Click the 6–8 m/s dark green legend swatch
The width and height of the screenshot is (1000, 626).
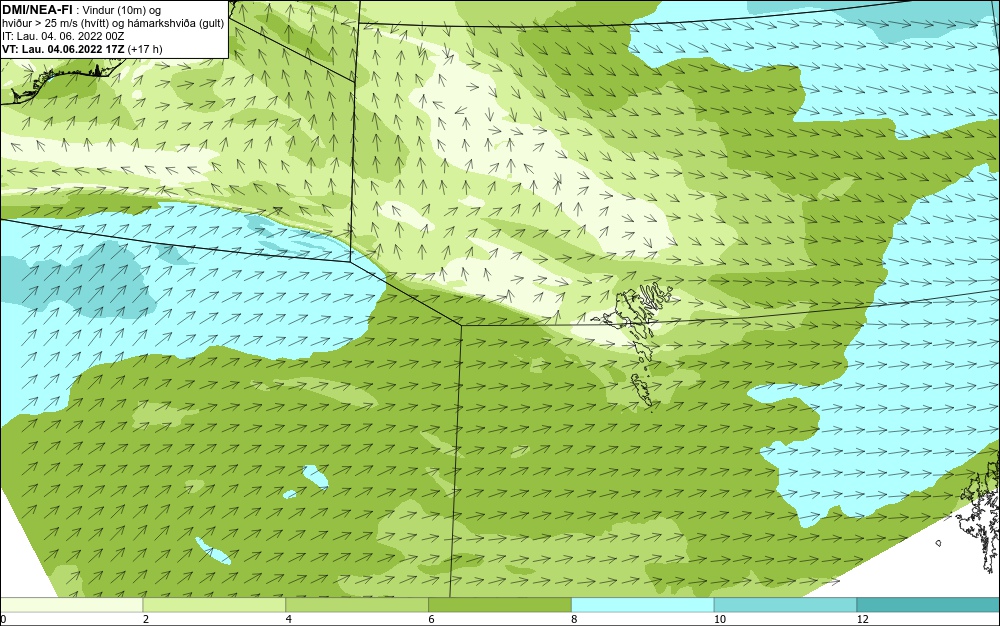coord(500,605)
